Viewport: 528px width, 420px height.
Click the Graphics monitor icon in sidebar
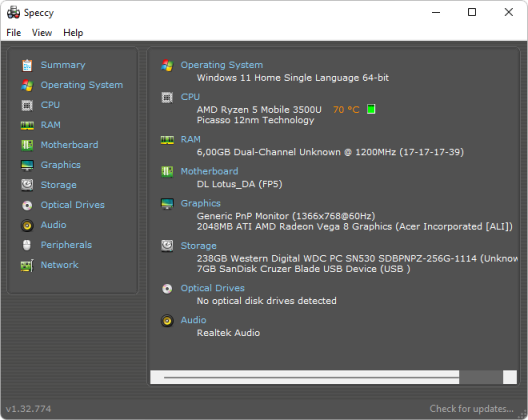pyautogui.click(x=27, y=165)
